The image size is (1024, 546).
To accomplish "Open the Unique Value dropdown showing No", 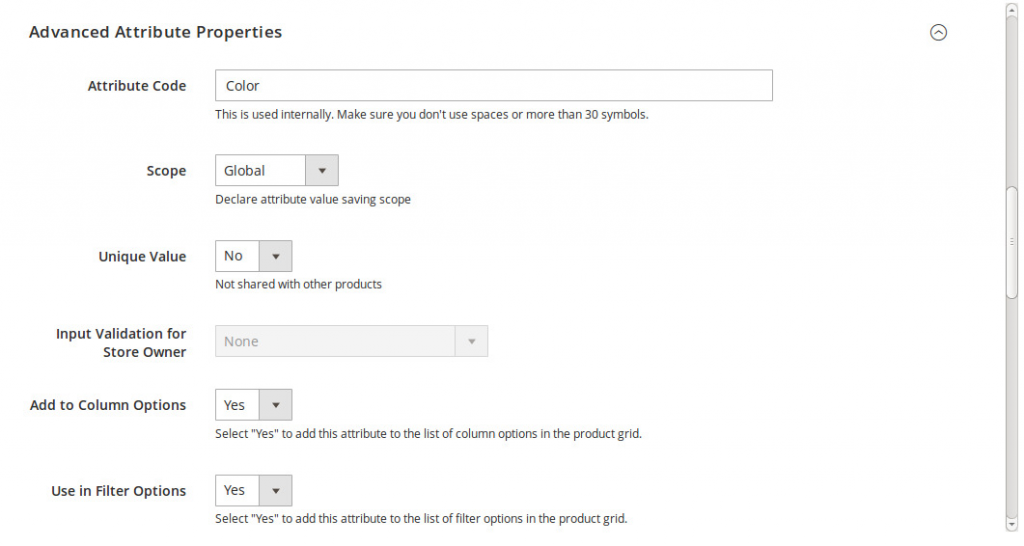I will pyautogui.click(x=238, y=256).
